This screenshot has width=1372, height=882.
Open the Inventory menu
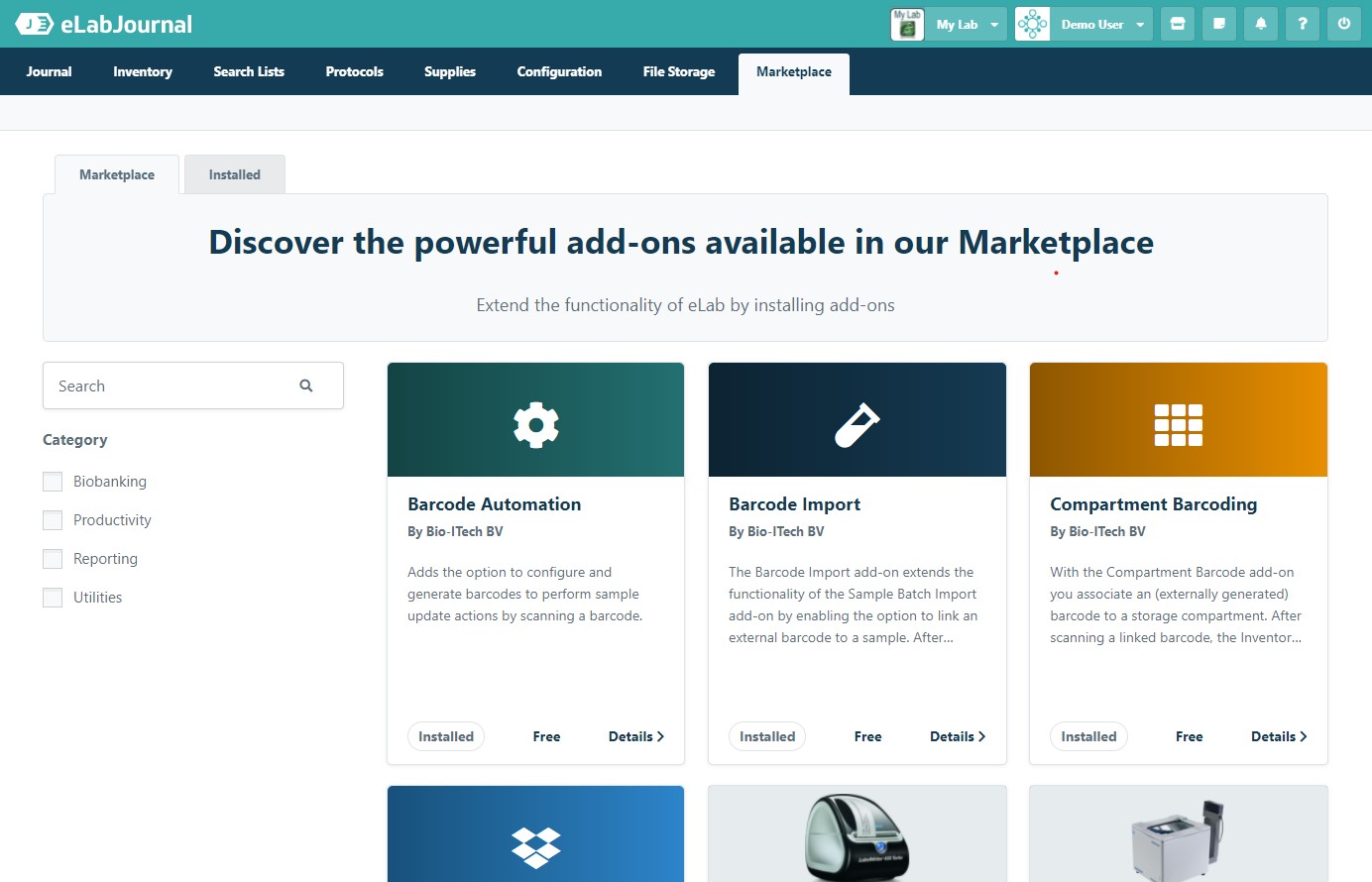[x=143, y=71]
